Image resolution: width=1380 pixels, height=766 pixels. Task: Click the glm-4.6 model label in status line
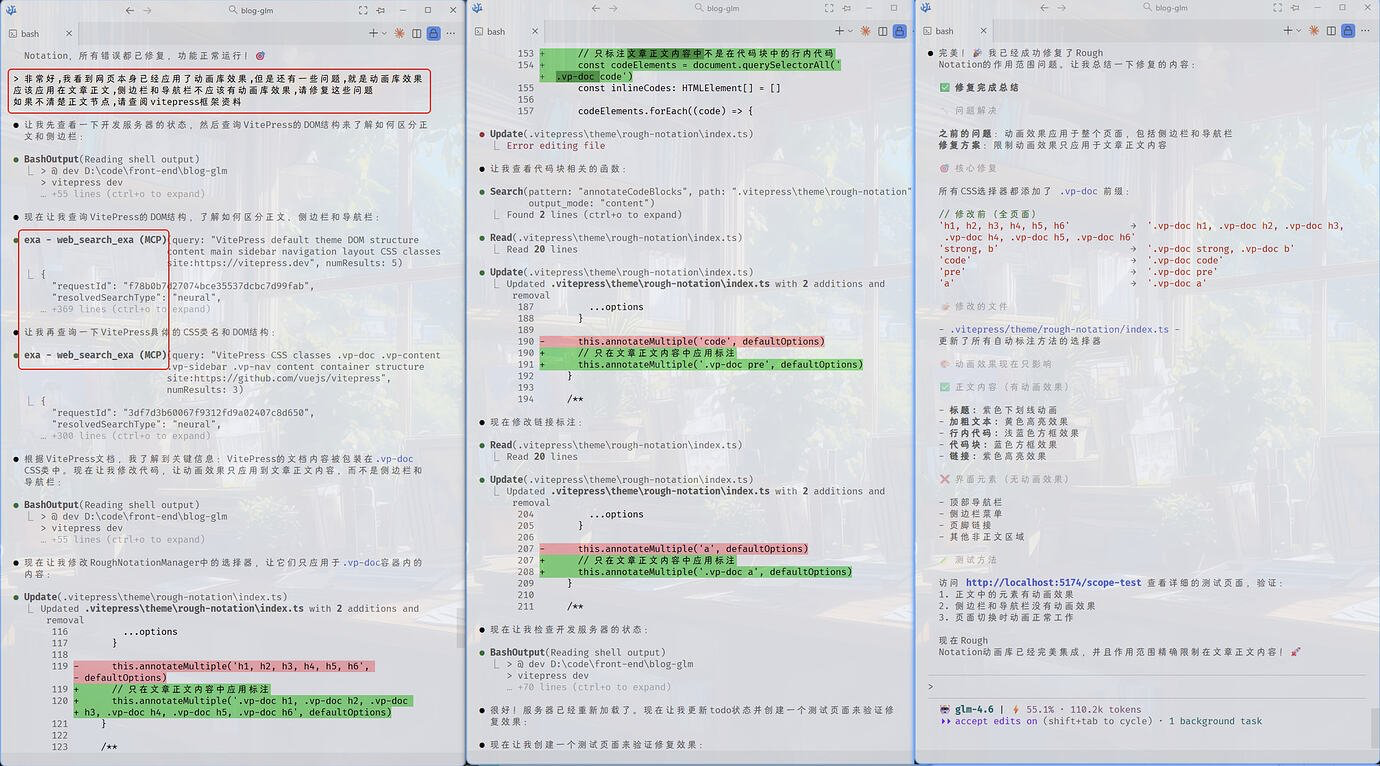pyautogui.click(x=974, y=710)
